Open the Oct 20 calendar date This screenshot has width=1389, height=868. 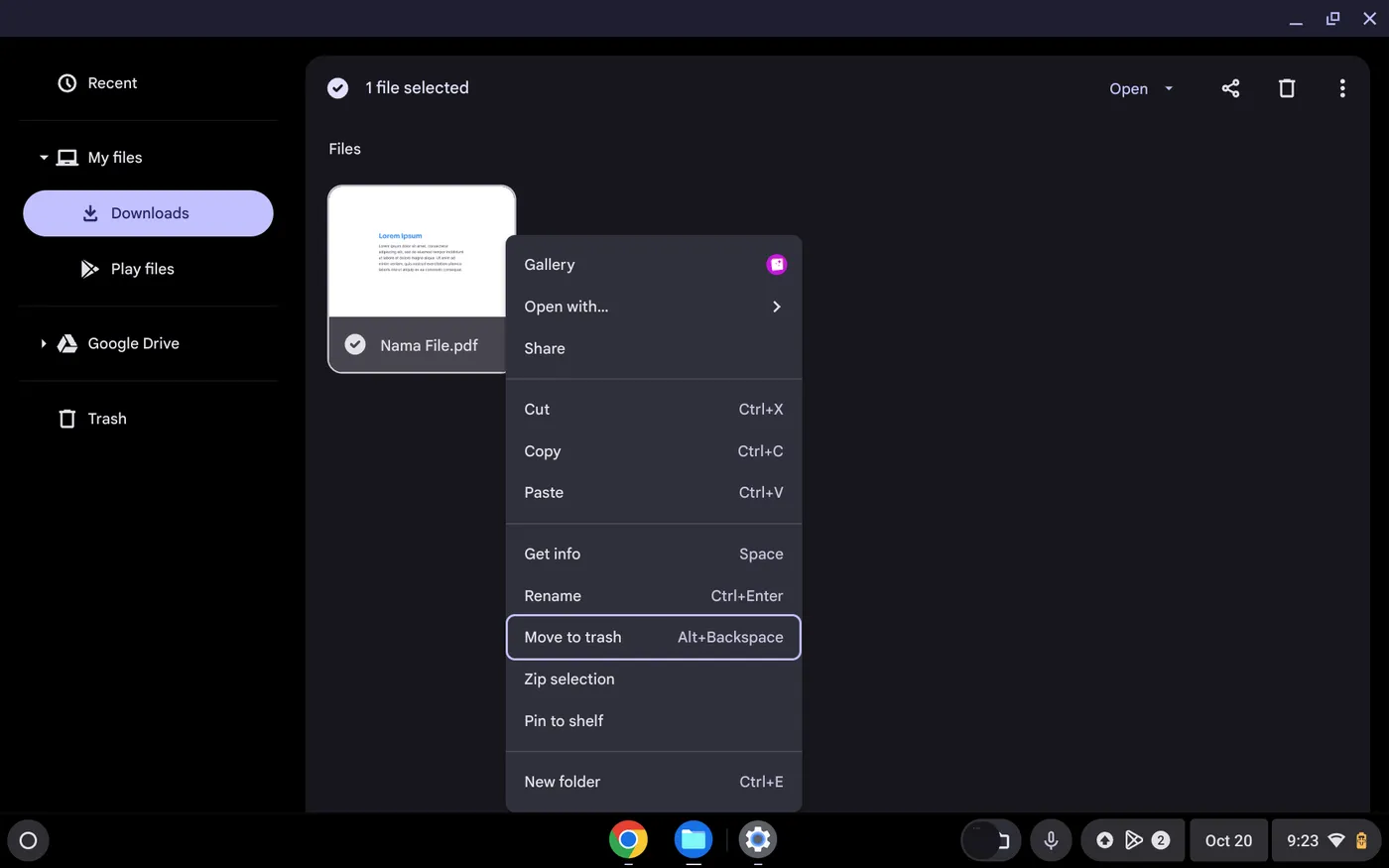pyautogui.click(x=1228, y=840)
